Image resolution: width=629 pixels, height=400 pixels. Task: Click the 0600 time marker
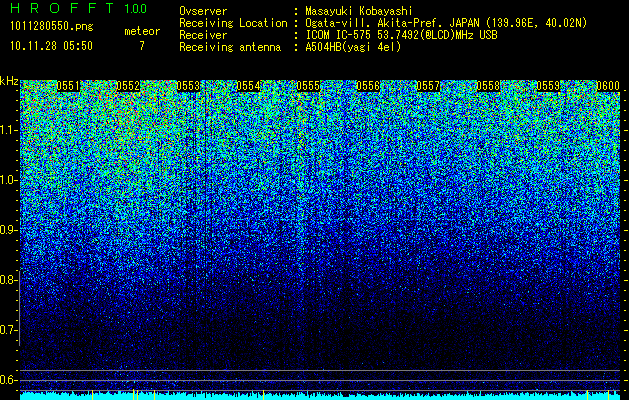point(608,86)
